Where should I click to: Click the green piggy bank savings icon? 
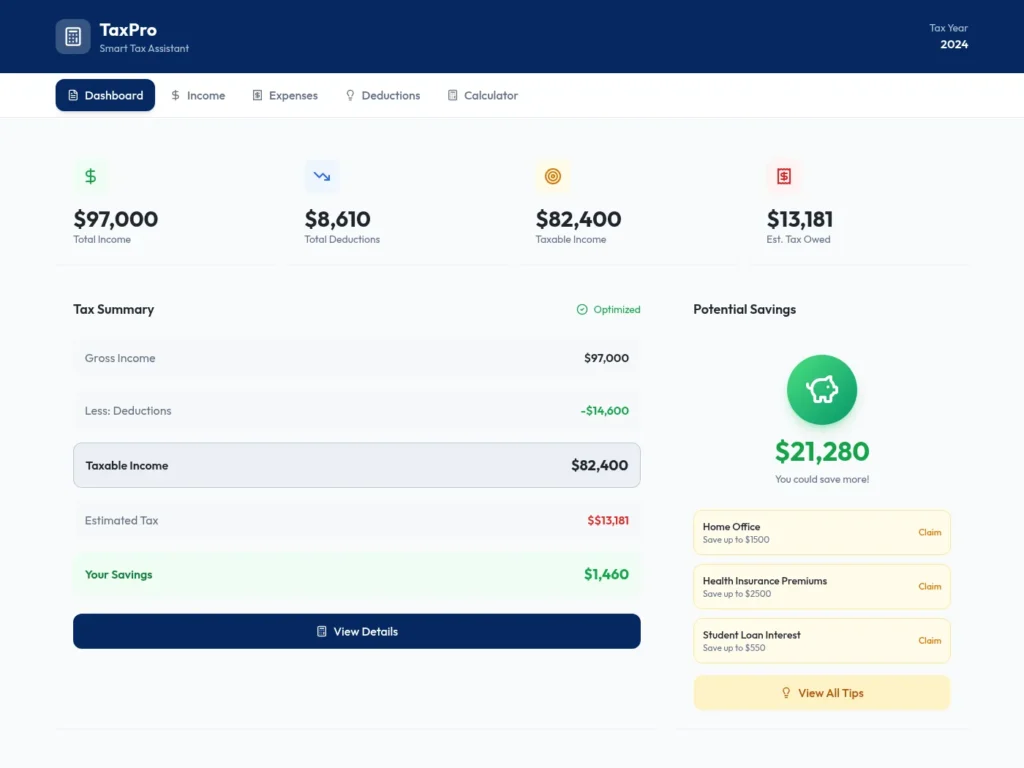[822, 390]
